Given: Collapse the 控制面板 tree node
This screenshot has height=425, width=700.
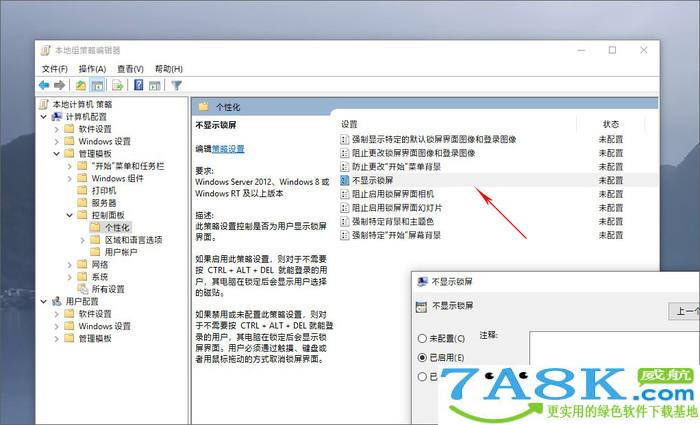Looking at the screenshot, I should click(x=70, y=216).
